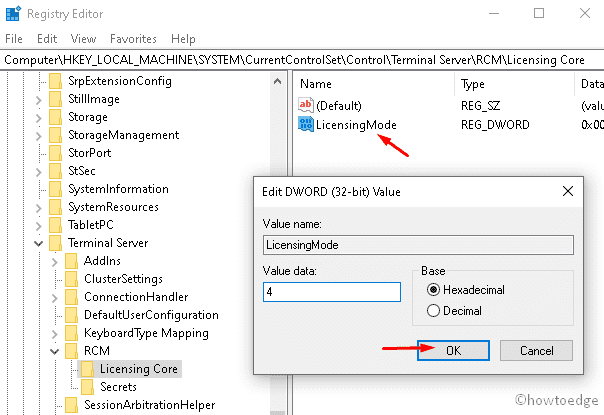Expand the Storage tree node

coord(38,117)
